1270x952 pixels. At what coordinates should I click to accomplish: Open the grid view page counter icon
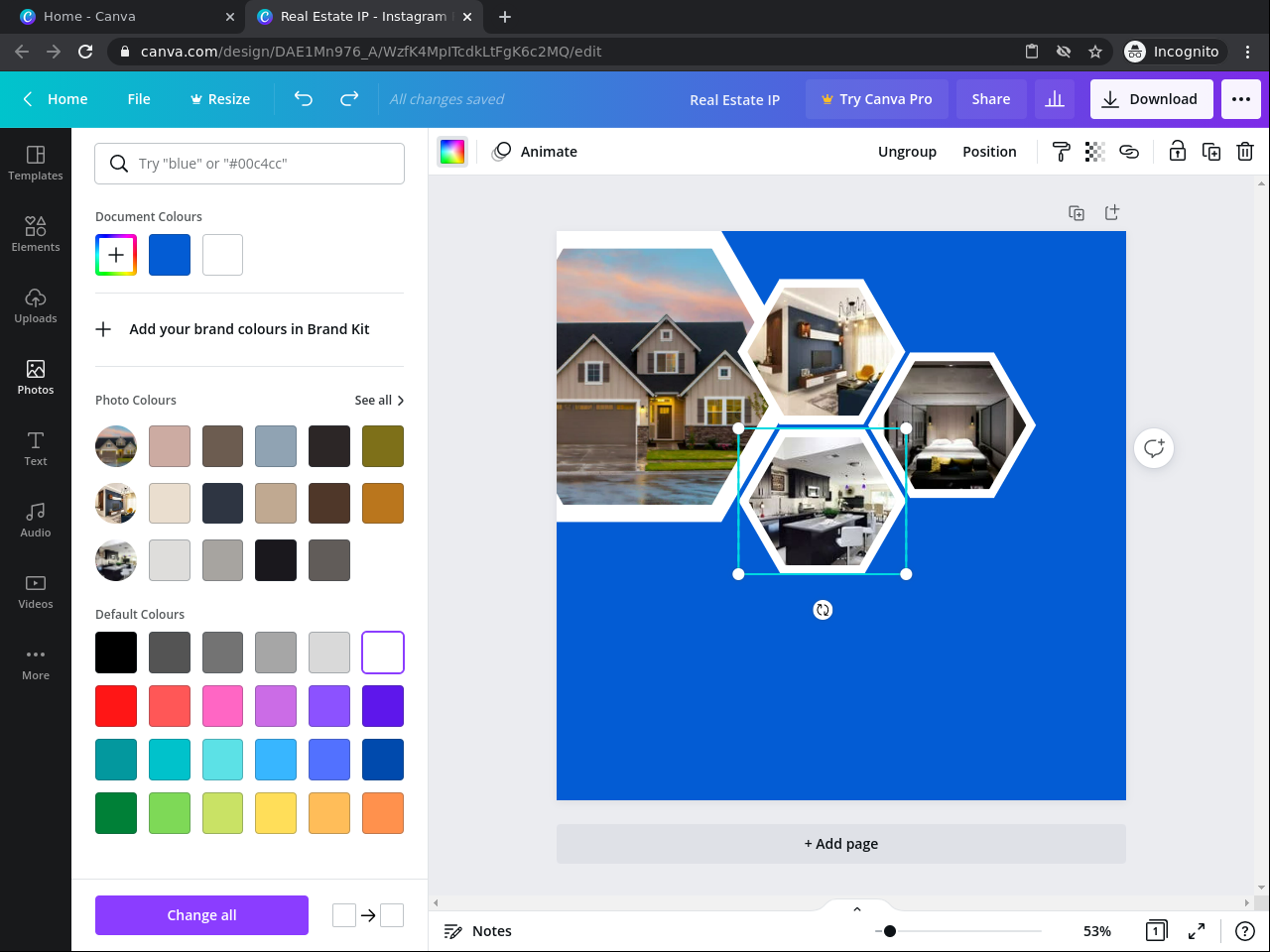(x=1156, y=931)
